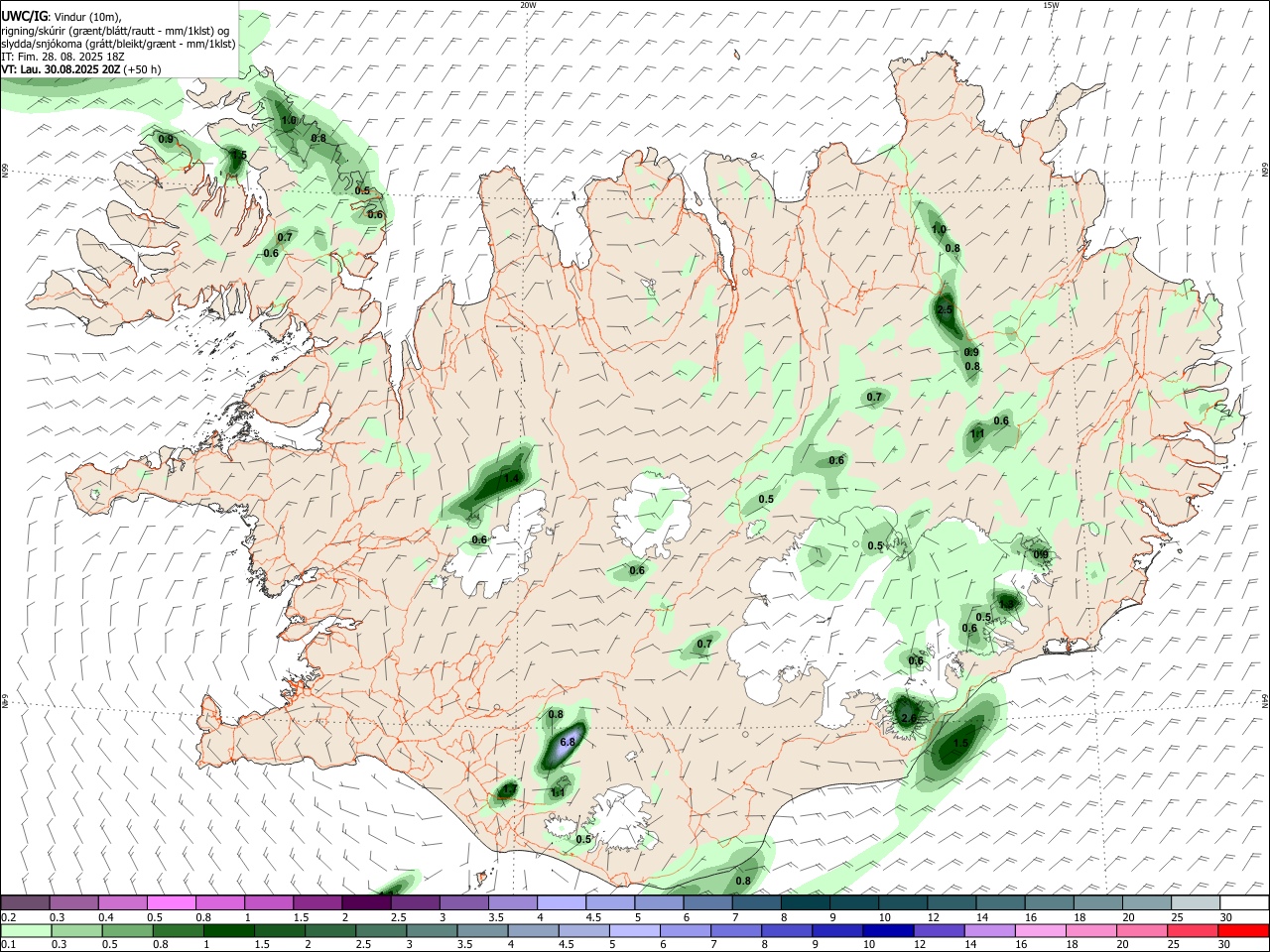
Task: Click the 'VT: Lau. 30.08.2025 20Z' valid time
Action: pos(61,69)
